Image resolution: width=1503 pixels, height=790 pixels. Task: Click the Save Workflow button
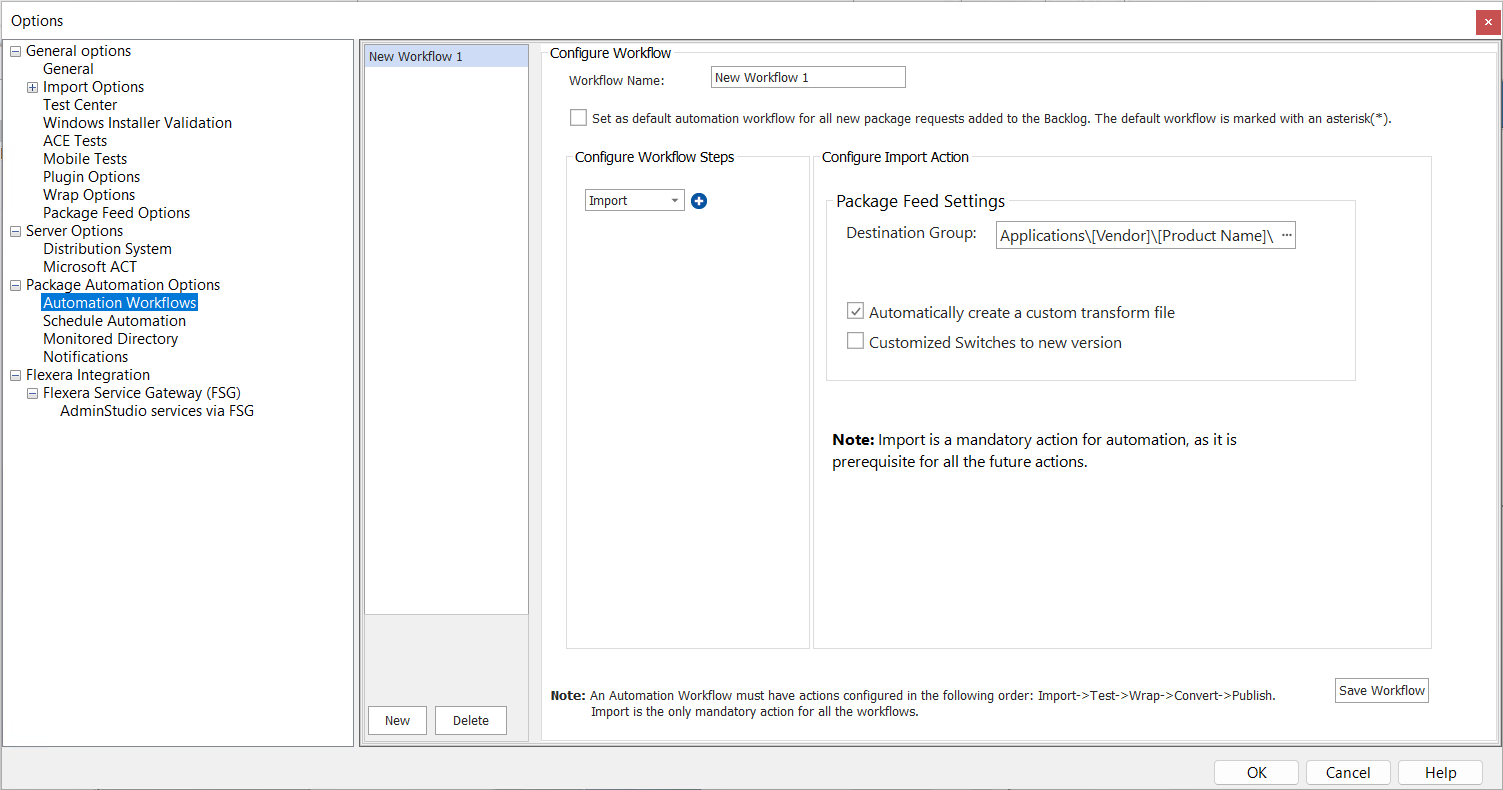click(1381, 691)
